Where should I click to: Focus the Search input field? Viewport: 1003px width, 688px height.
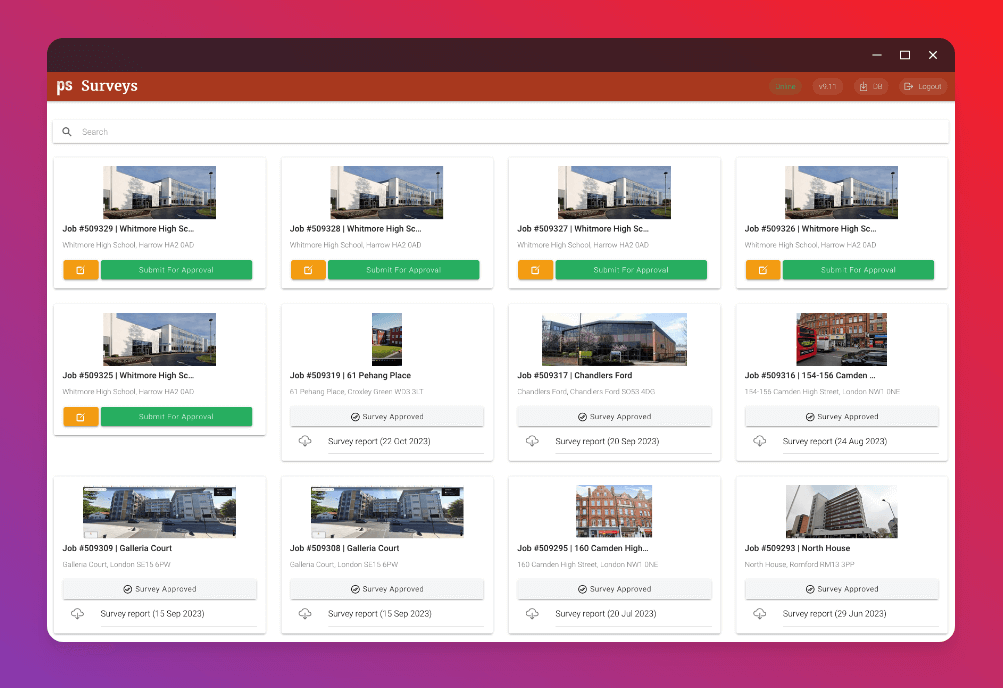[501, 132]
